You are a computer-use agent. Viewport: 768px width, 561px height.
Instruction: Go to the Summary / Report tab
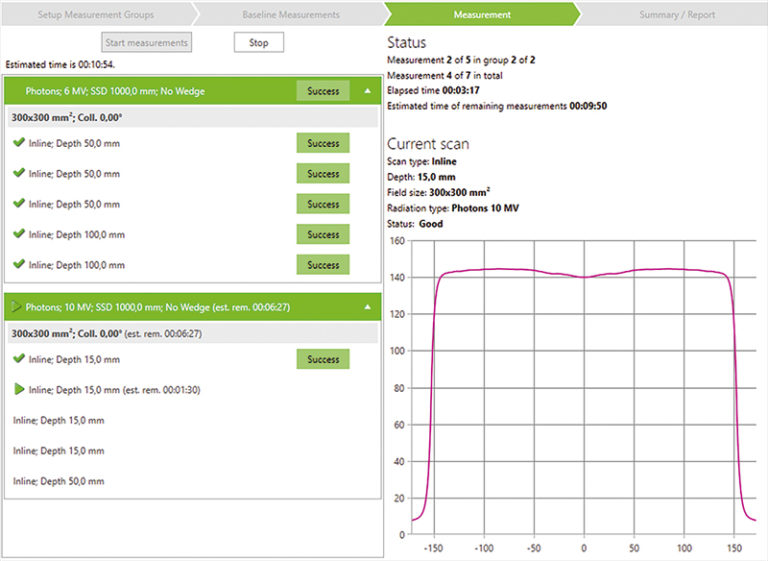point(675,15)
